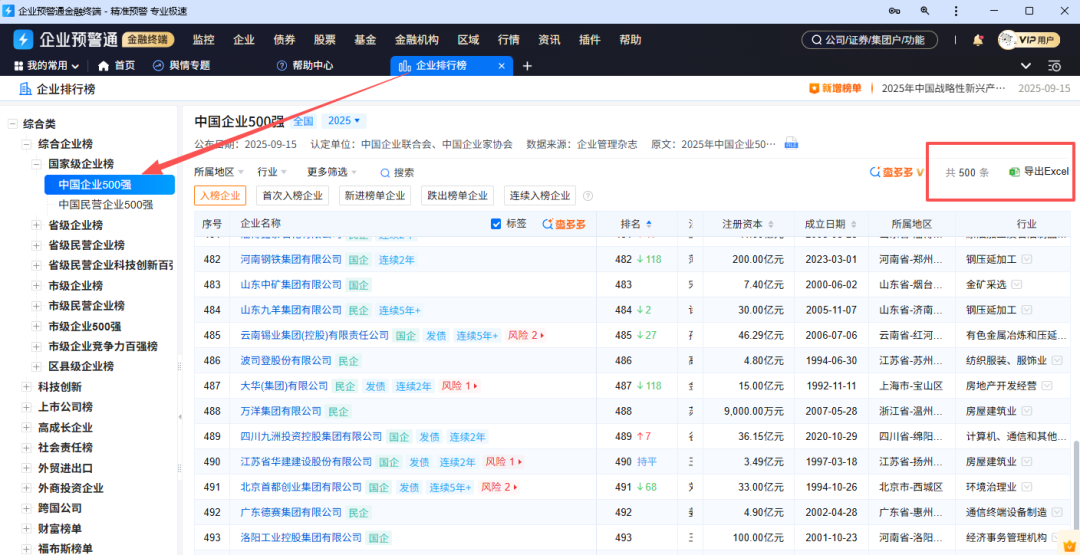
Task: Click 查多多 icon near 共500条
Action: (897, 172)
